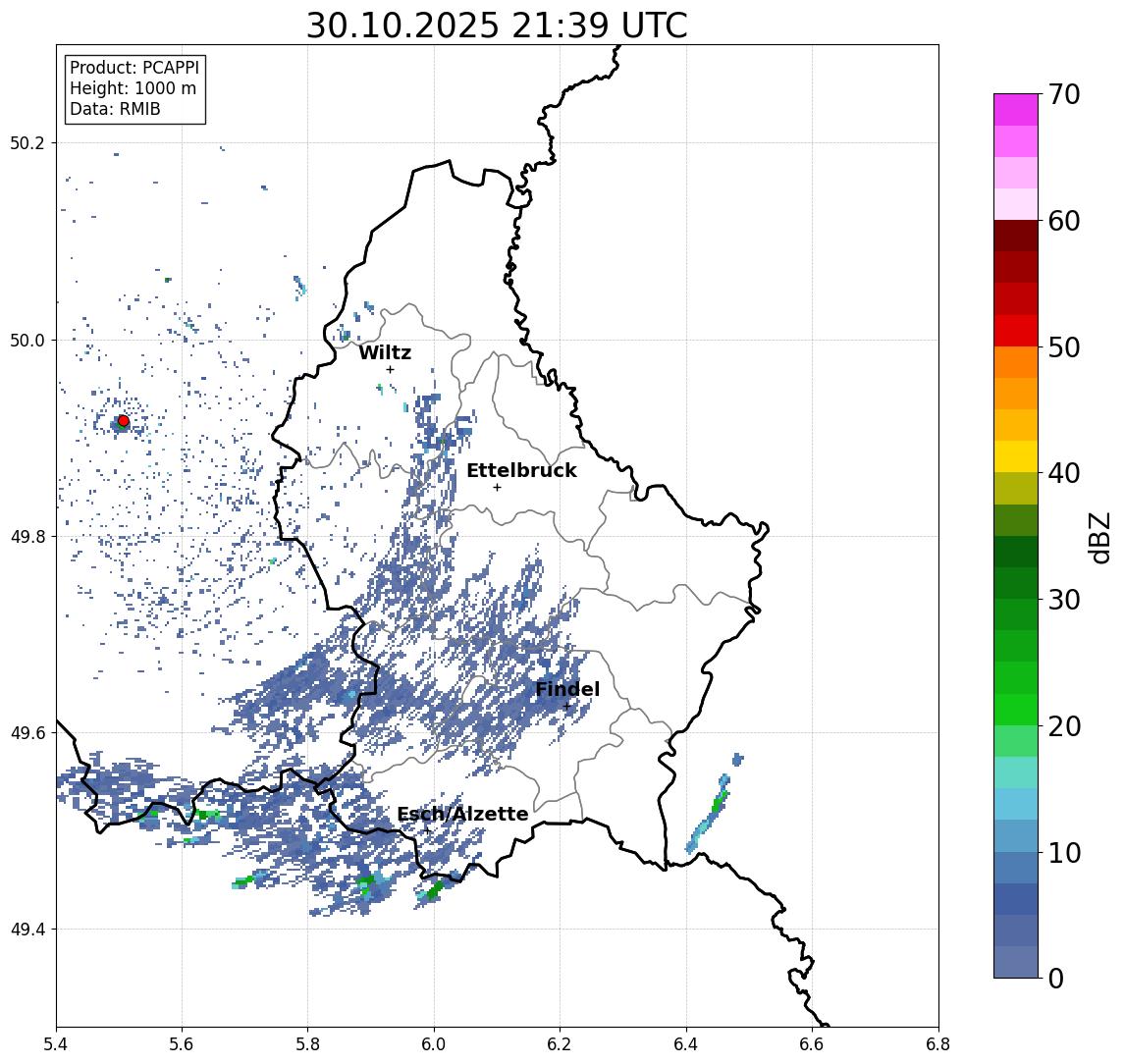
Task: Click the Ettelbruck city label
Action: (521, 470)
